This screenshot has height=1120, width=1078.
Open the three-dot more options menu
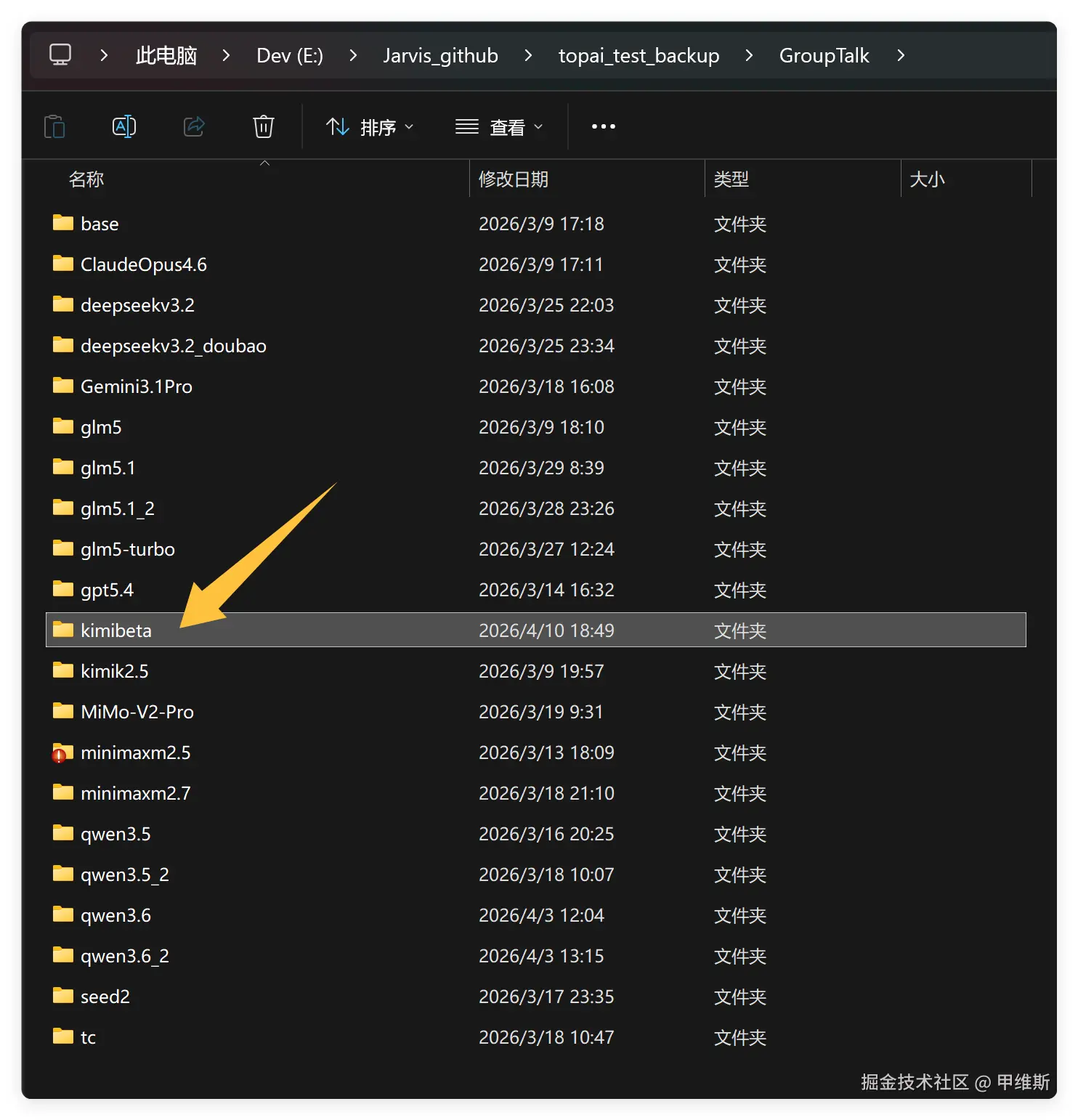pos(604,126)
